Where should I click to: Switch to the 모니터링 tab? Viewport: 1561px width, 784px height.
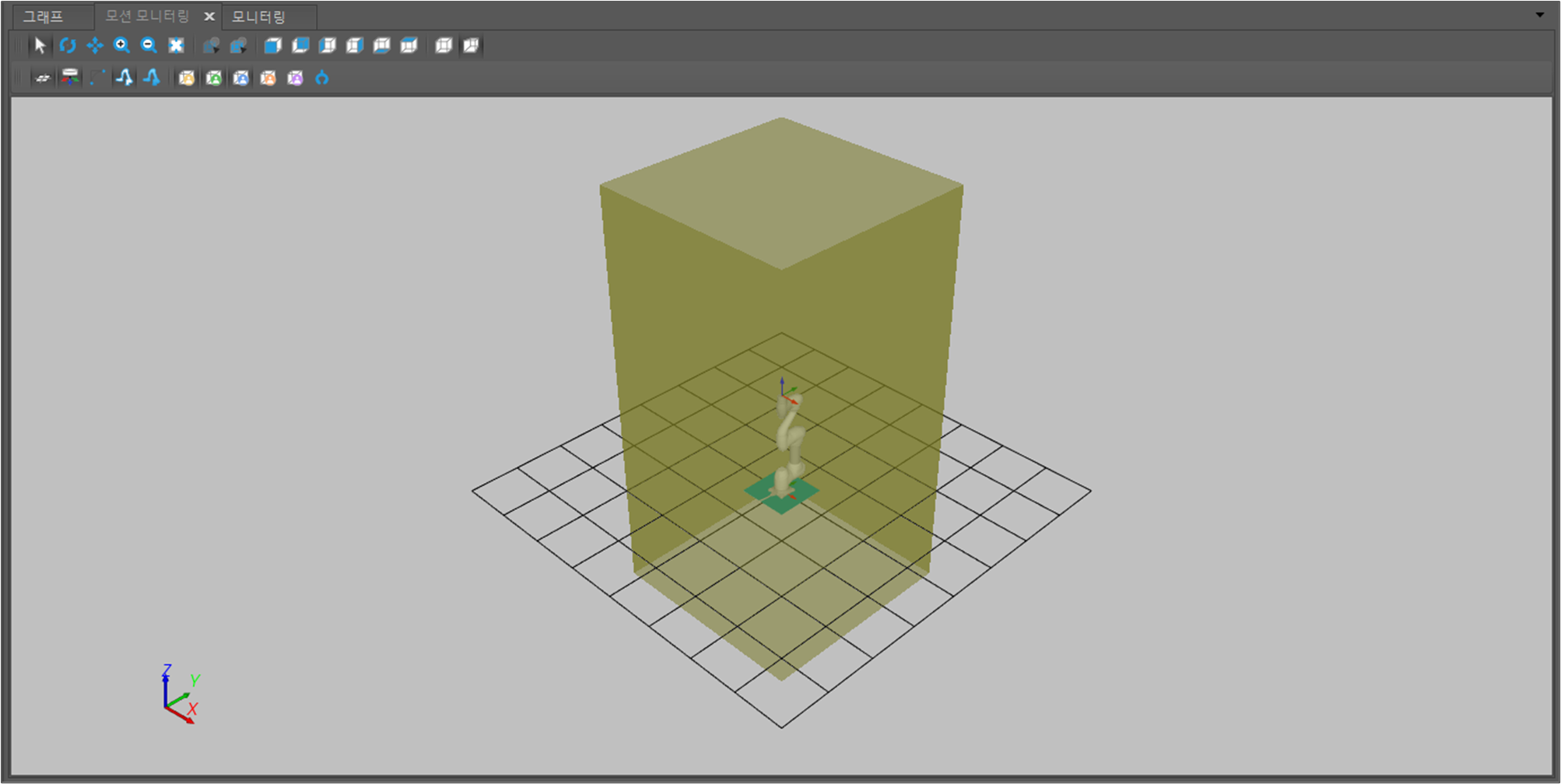click(259, 16)
